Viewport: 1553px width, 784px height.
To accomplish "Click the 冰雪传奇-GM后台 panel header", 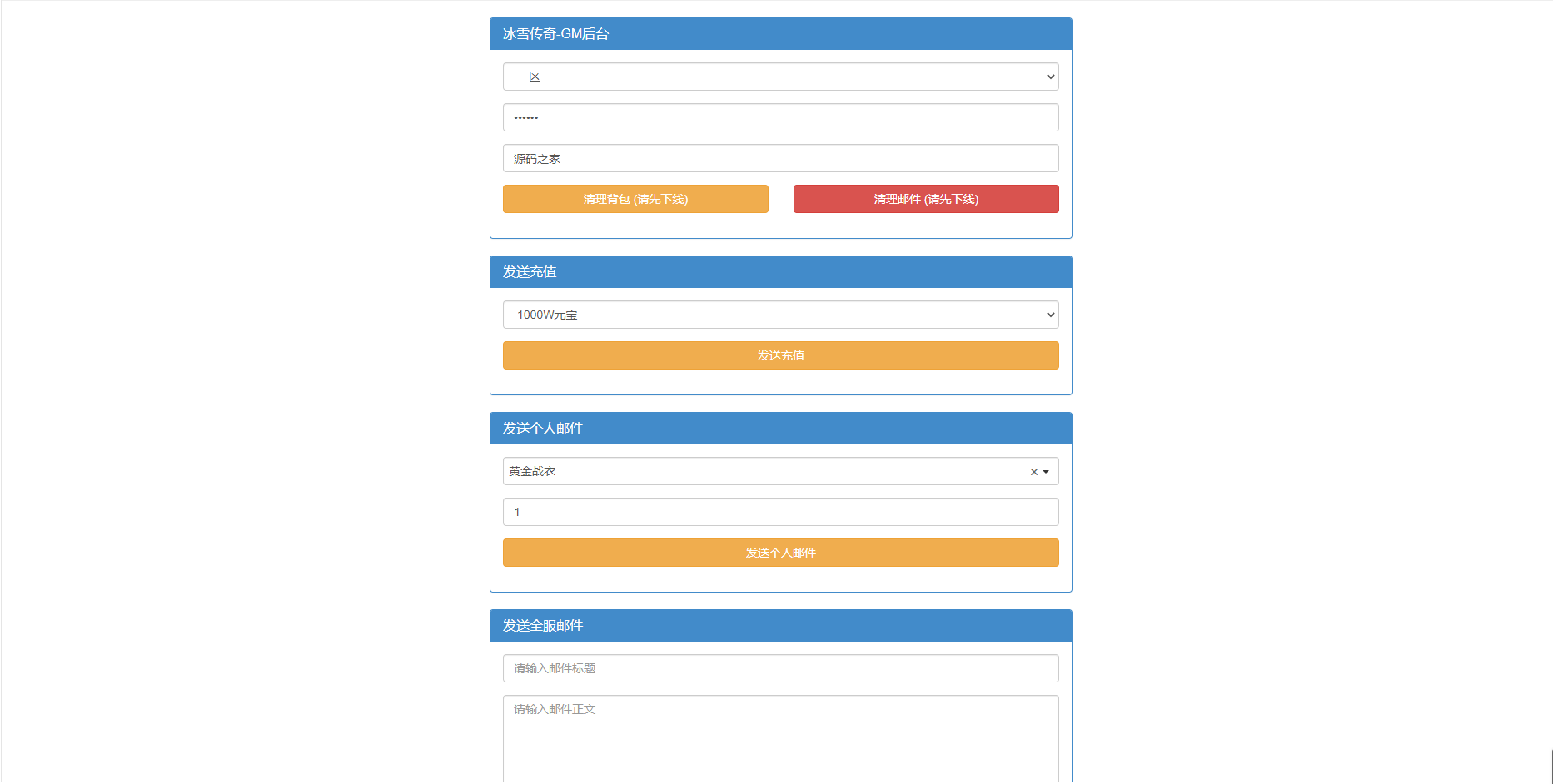I will (781, 34).
